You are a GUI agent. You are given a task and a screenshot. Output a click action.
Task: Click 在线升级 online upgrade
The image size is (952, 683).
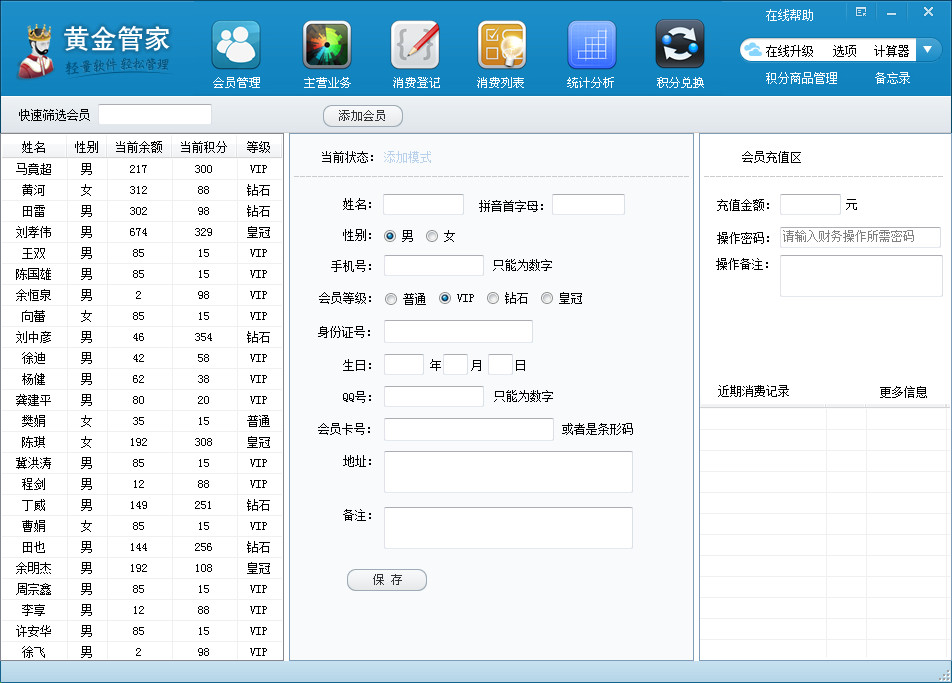coord(789,51)
